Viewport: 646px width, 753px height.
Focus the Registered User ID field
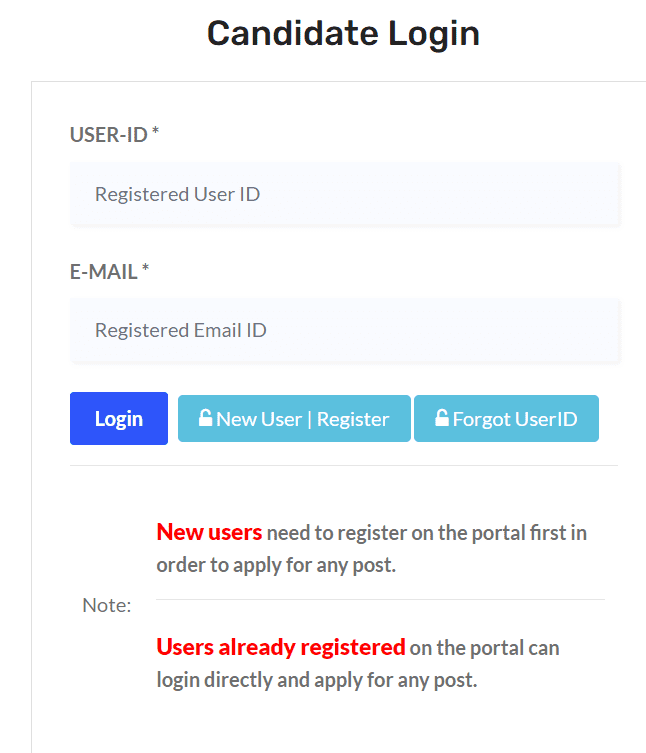(x=345, y=194)
